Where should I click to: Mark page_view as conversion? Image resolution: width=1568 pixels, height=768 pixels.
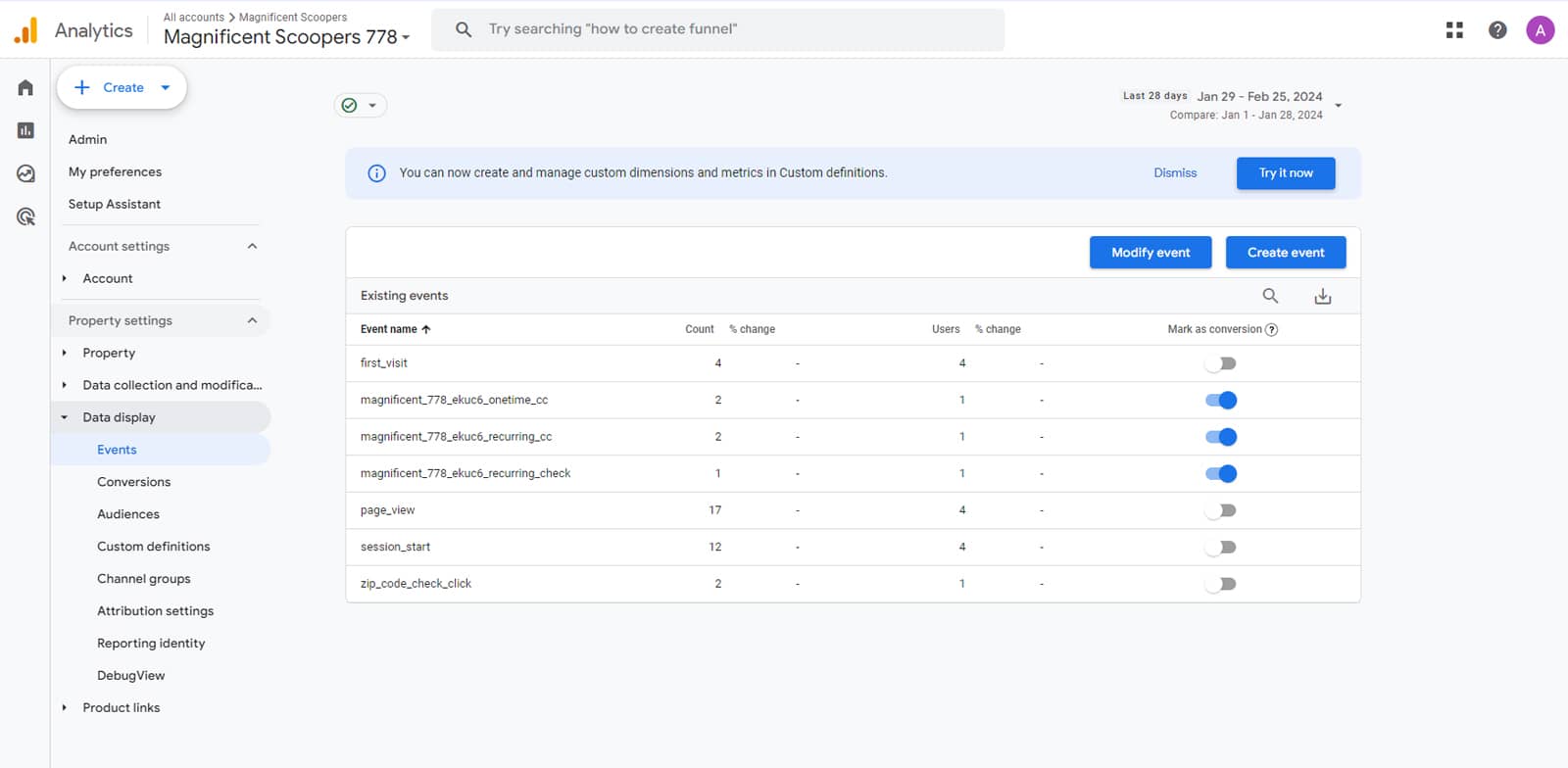pyautogui.click(x=1220, y=510)
